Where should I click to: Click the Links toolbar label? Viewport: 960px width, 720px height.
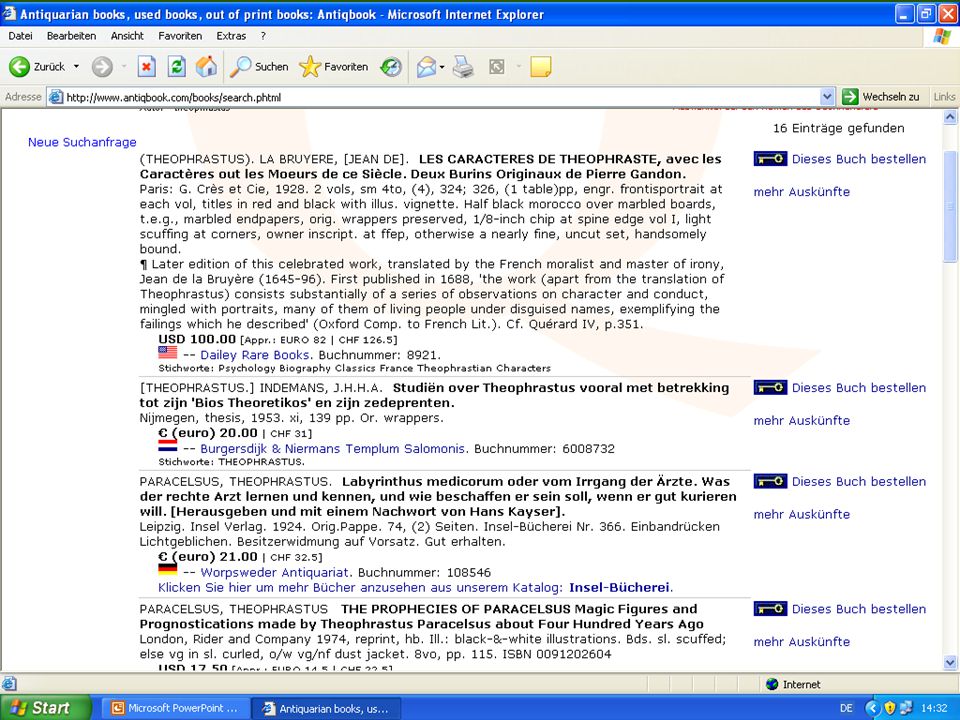pyautogui.click(x=944, y=97)
